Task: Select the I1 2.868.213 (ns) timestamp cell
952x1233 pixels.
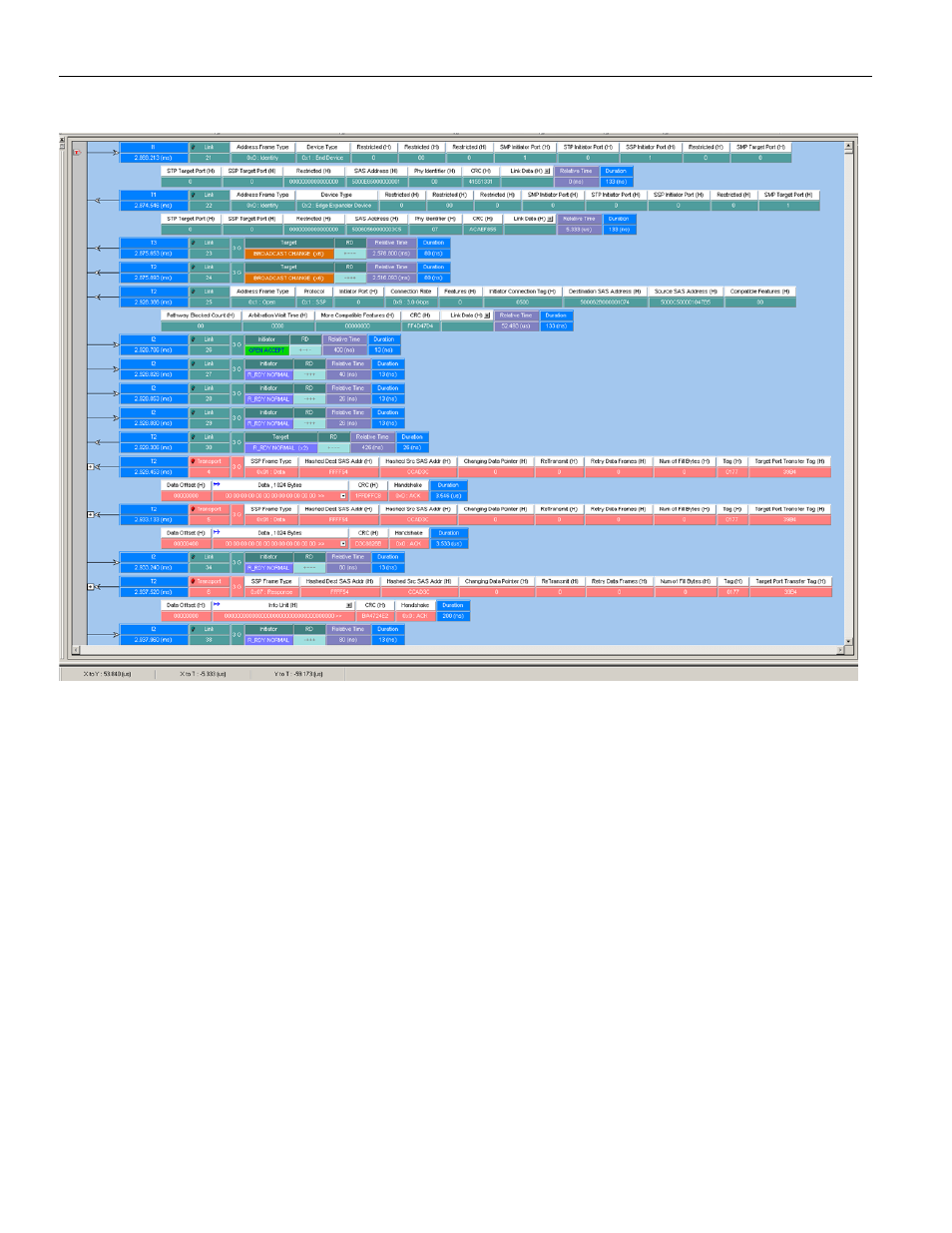Action: coord(154,158)
